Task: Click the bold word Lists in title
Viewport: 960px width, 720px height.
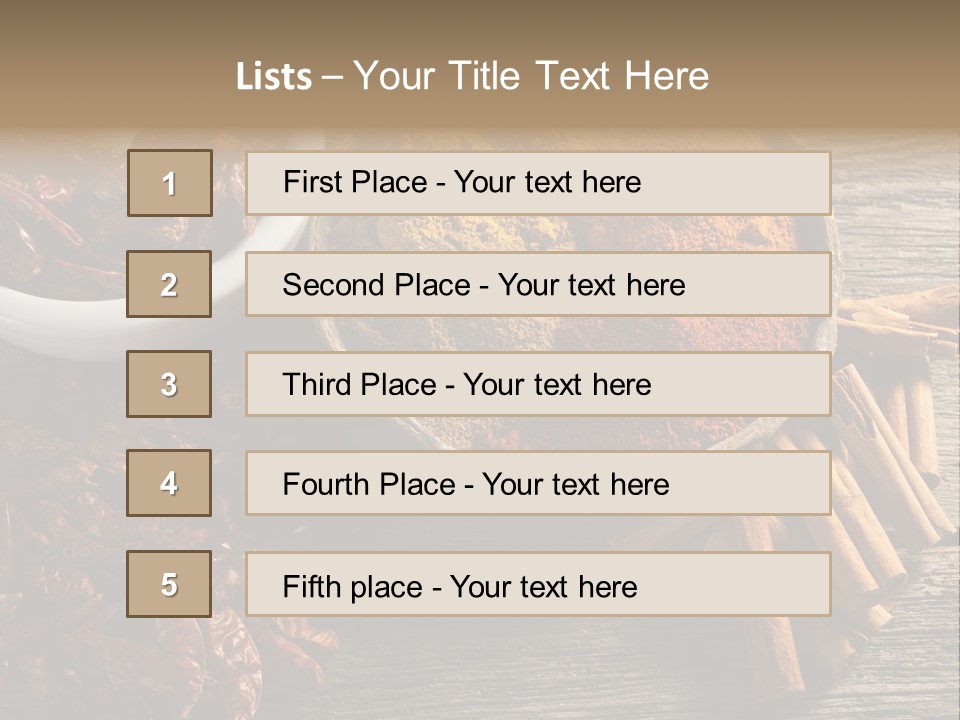Action: click(x=274, y=77)
